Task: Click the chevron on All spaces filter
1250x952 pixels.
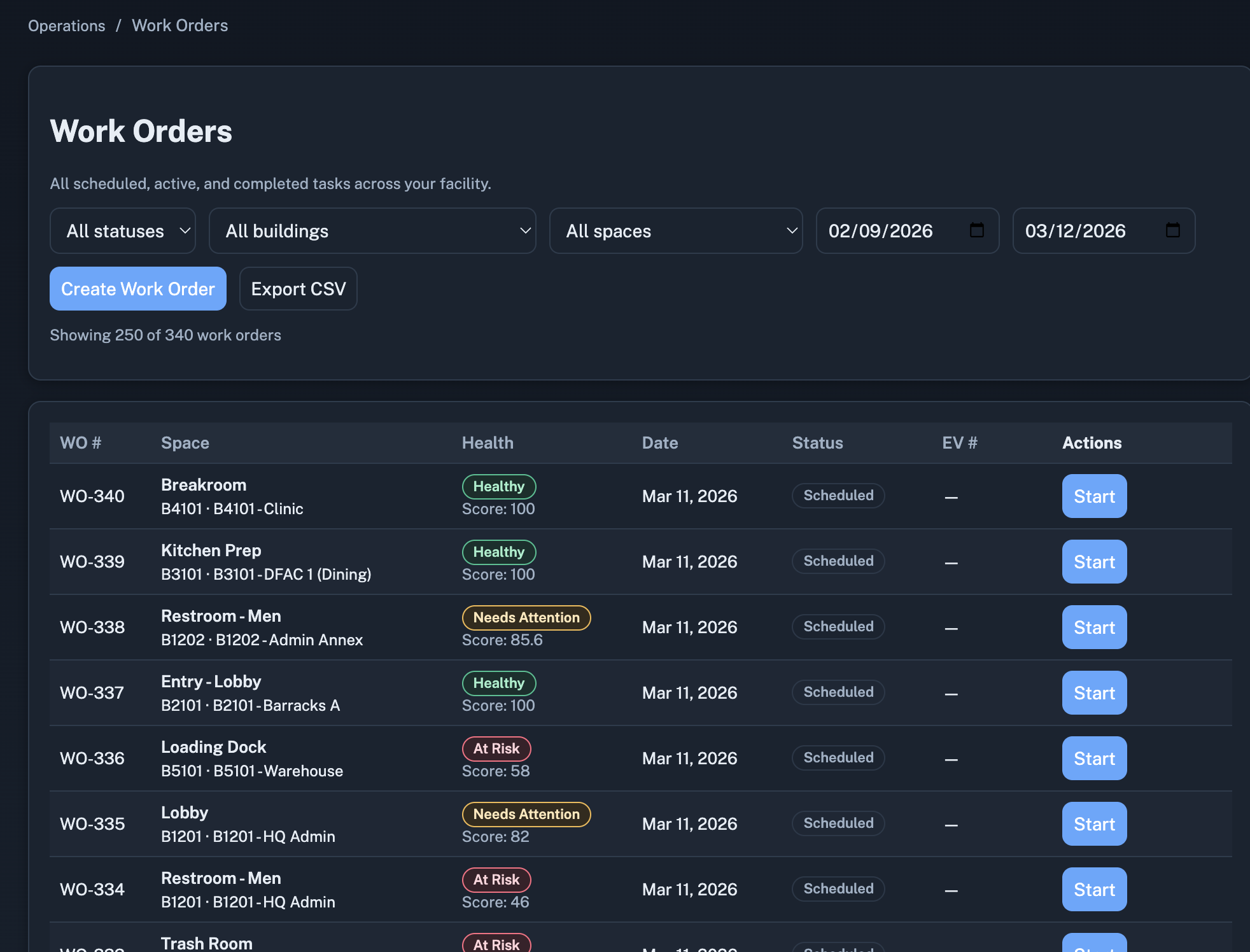Action: click(x=791, y=231)
